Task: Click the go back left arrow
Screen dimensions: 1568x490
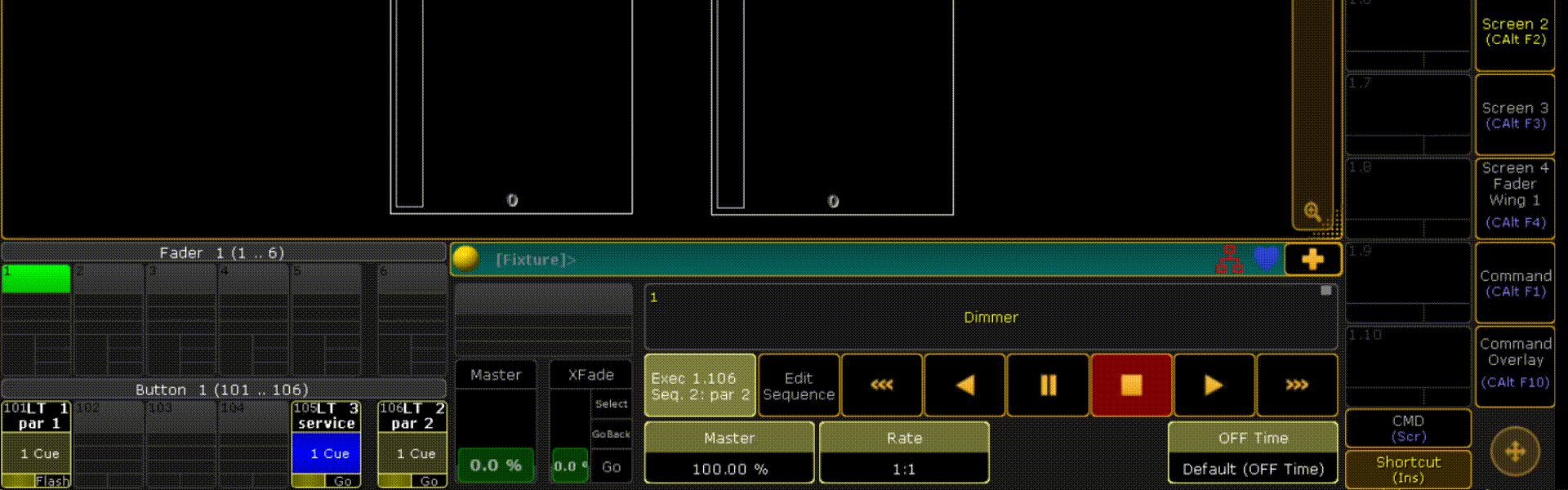Action: 964,385
